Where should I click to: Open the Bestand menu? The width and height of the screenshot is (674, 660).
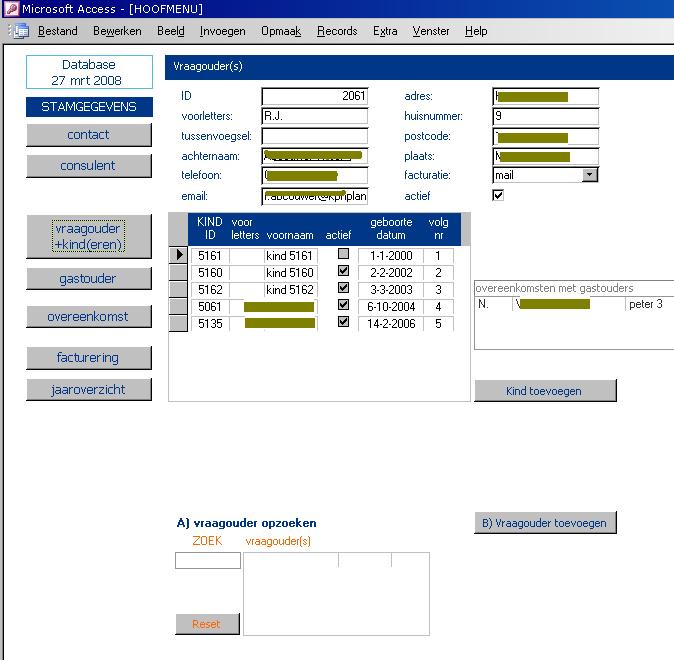point(57,31)
